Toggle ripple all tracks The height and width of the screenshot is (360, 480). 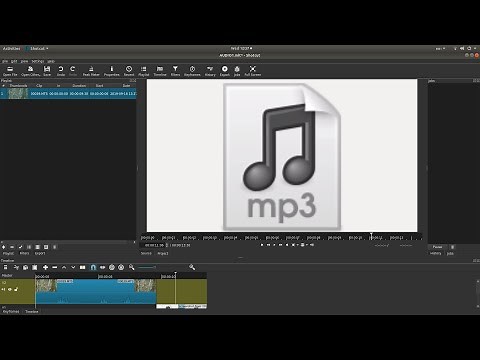[121, 267]
